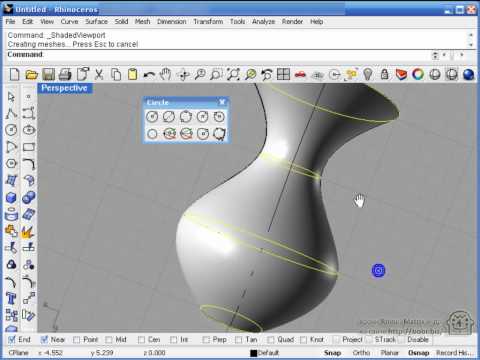
Task: Click the Zoom Extents toolbar icon
Action: click(x=233, y=74)
